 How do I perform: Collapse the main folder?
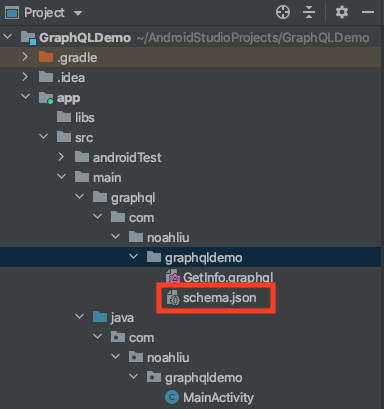click(62, 177)
